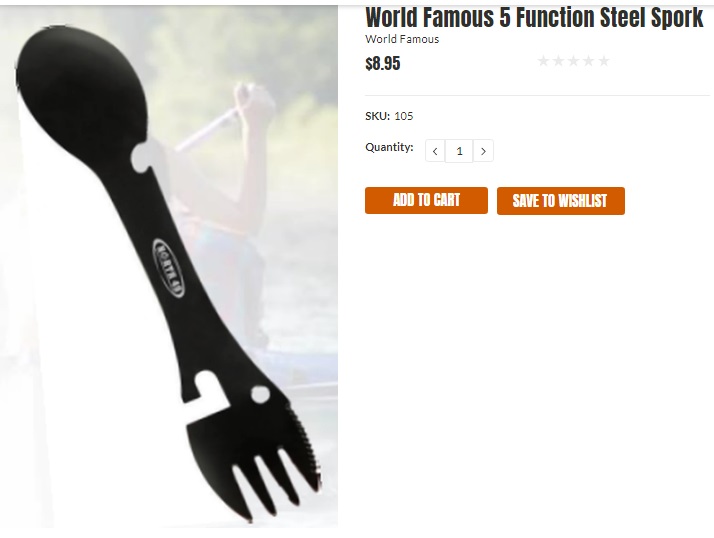Click the Quantity label
The width and height of the screenshot is (714, 538).
pyautogui.click(x=389, y=147)
